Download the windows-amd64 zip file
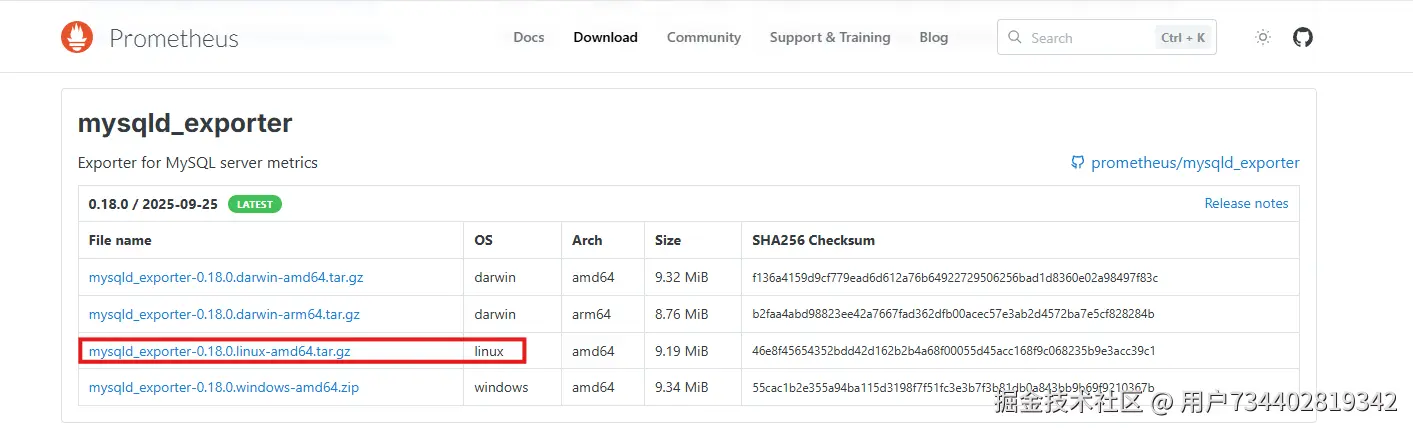Image resolution: width=1413 pixels, height=431 pixels. [x=224, y=387]
